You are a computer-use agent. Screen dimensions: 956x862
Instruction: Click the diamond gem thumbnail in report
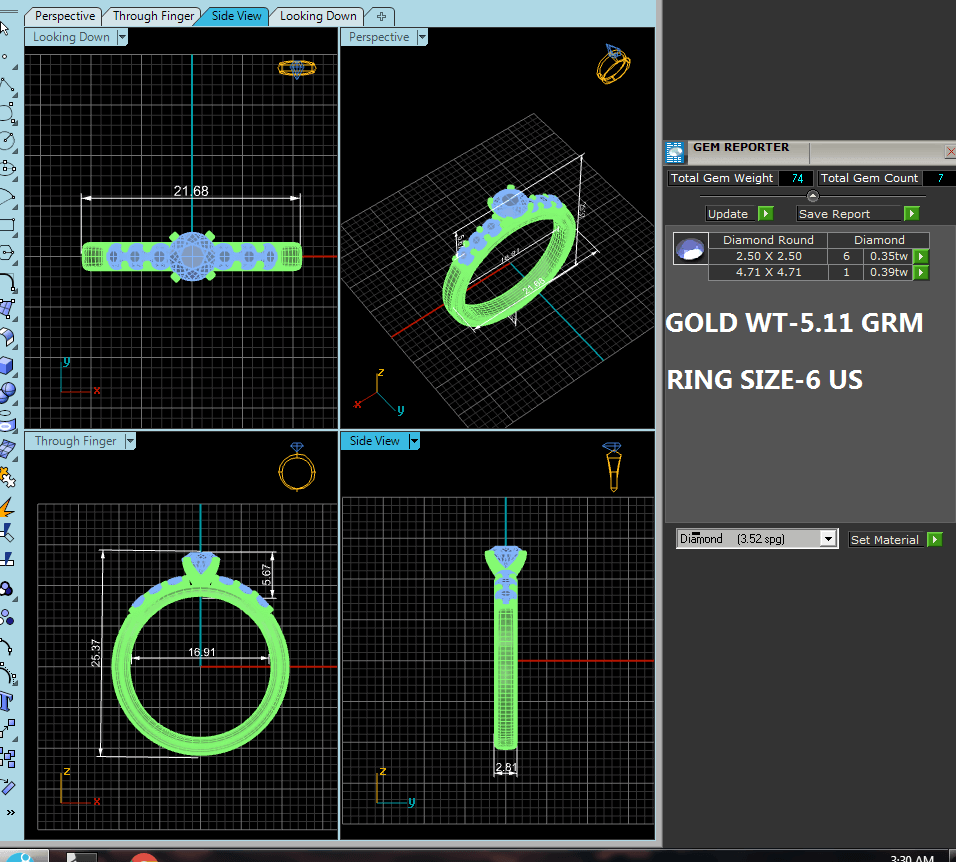pos(690,249)
